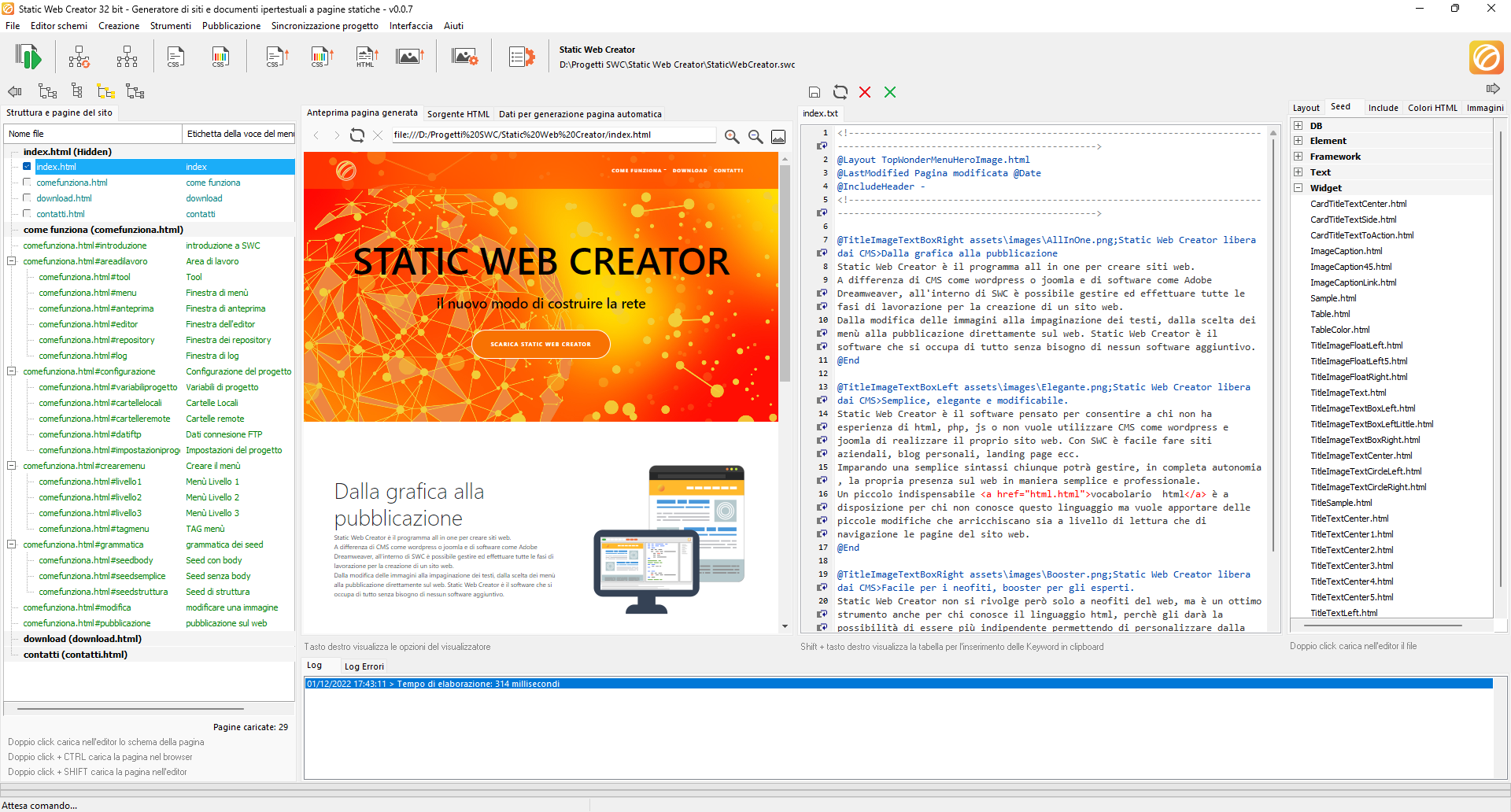Image resolution: width=1511 pixels, height=812 pixels.
Task: Click the green generate site pages icon
Action: pos(28,57)
